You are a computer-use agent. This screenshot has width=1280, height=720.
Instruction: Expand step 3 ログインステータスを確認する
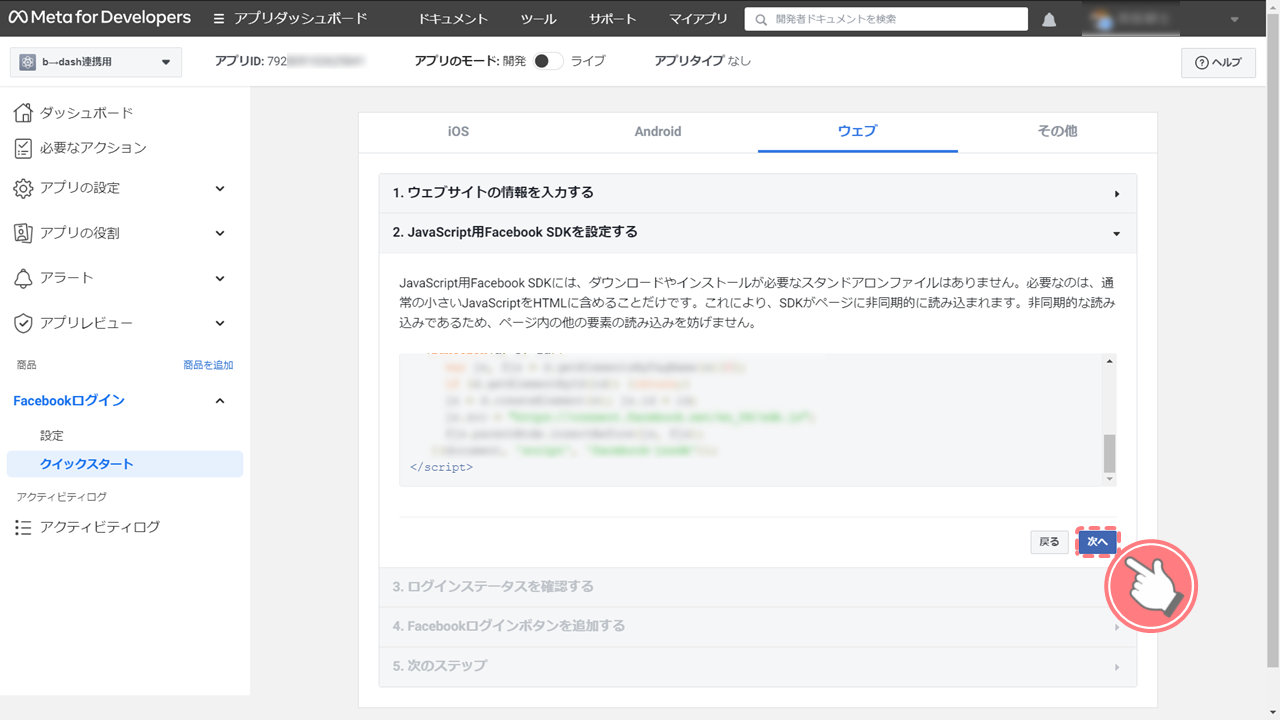[757, 587]
